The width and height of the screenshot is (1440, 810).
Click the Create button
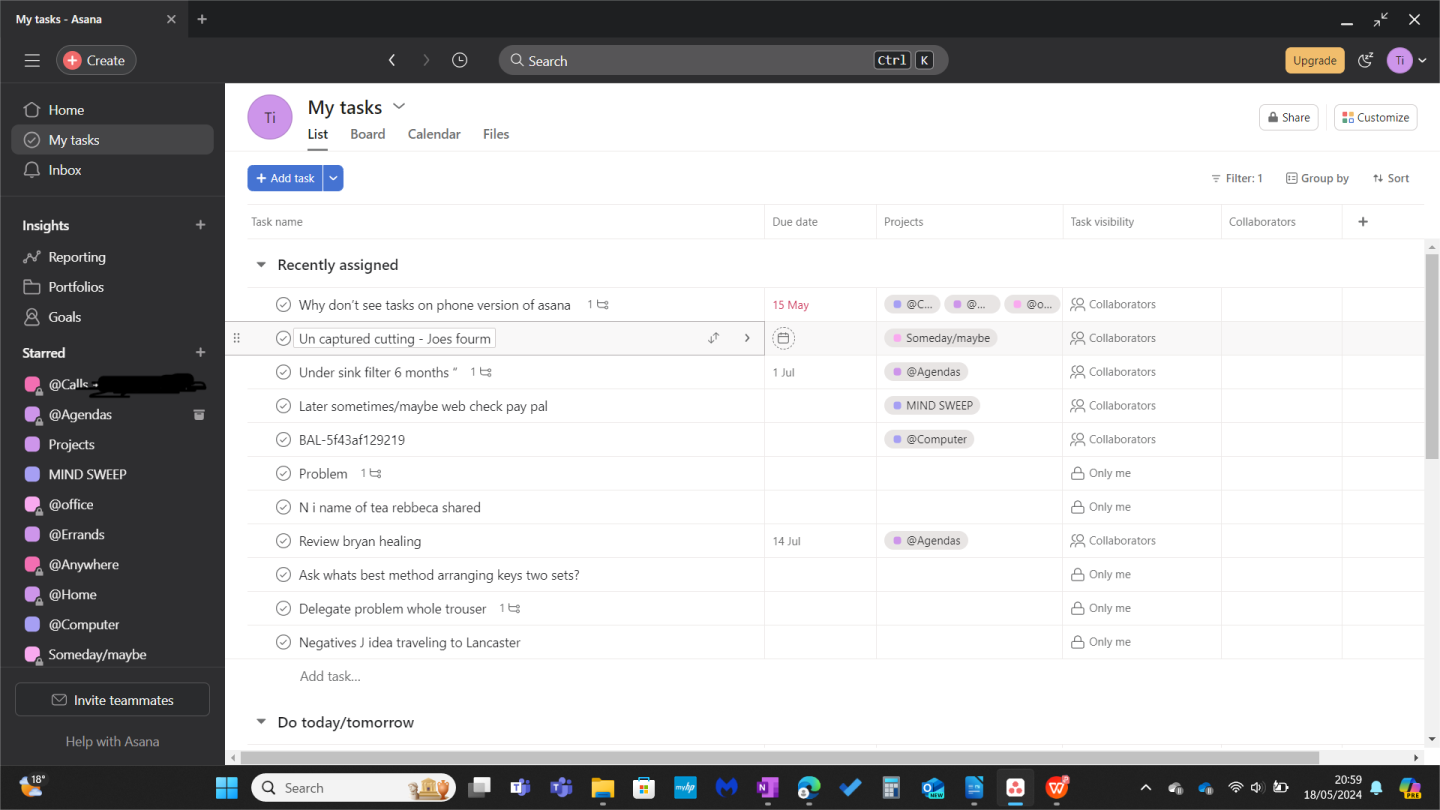tap(96, 60)
